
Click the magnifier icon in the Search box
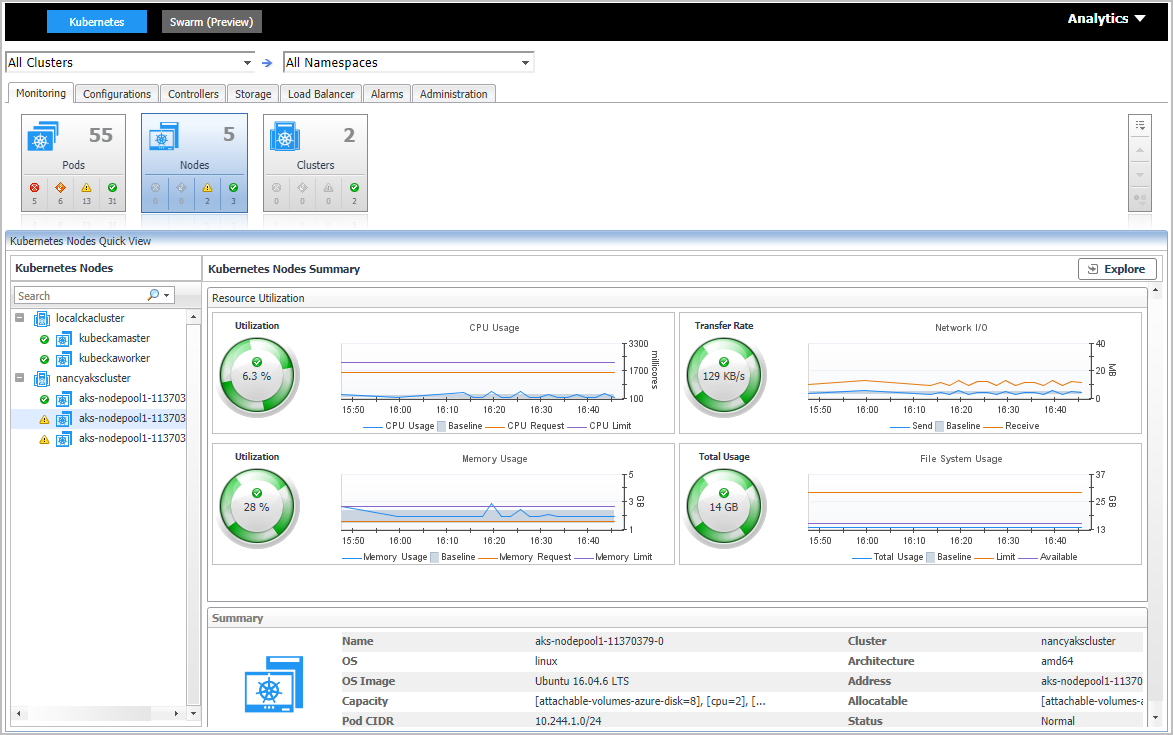tap(153, 295)
